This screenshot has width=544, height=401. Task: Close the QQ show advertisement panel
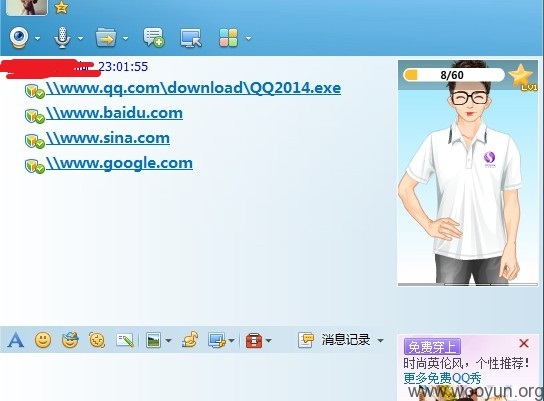coord(524,343)
